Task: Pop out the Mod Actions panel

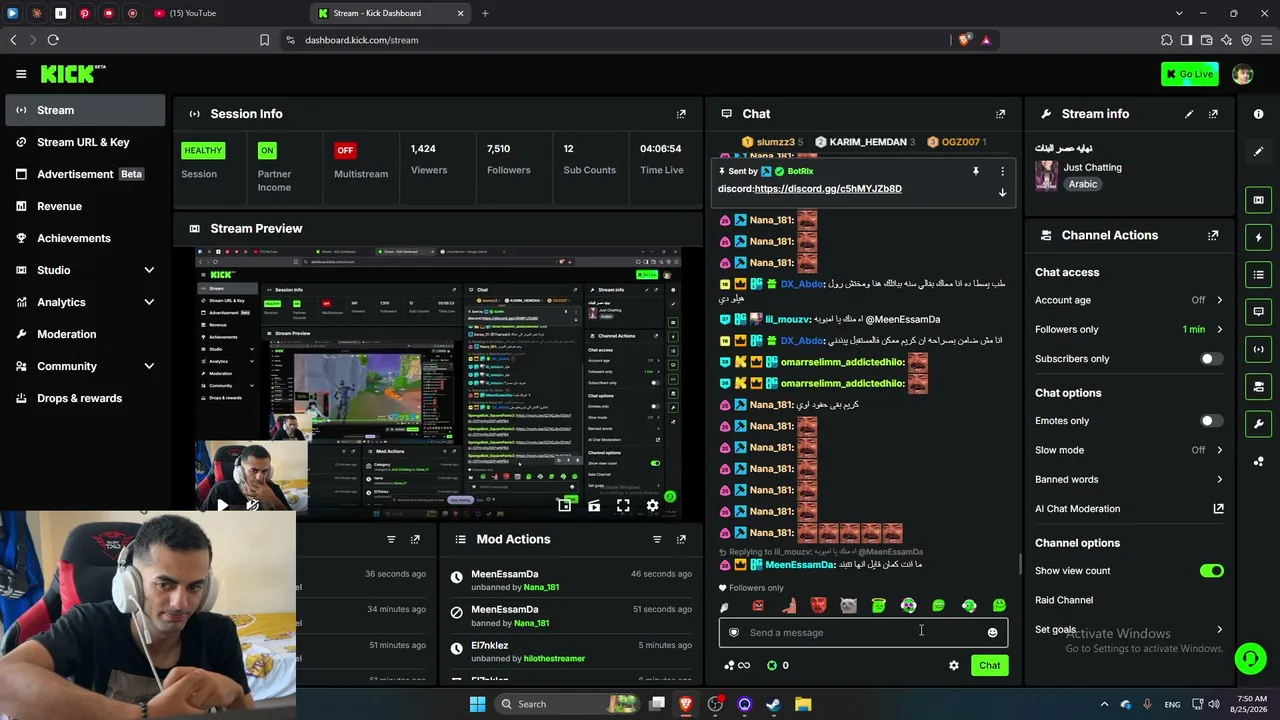Action: coord(681,539)
